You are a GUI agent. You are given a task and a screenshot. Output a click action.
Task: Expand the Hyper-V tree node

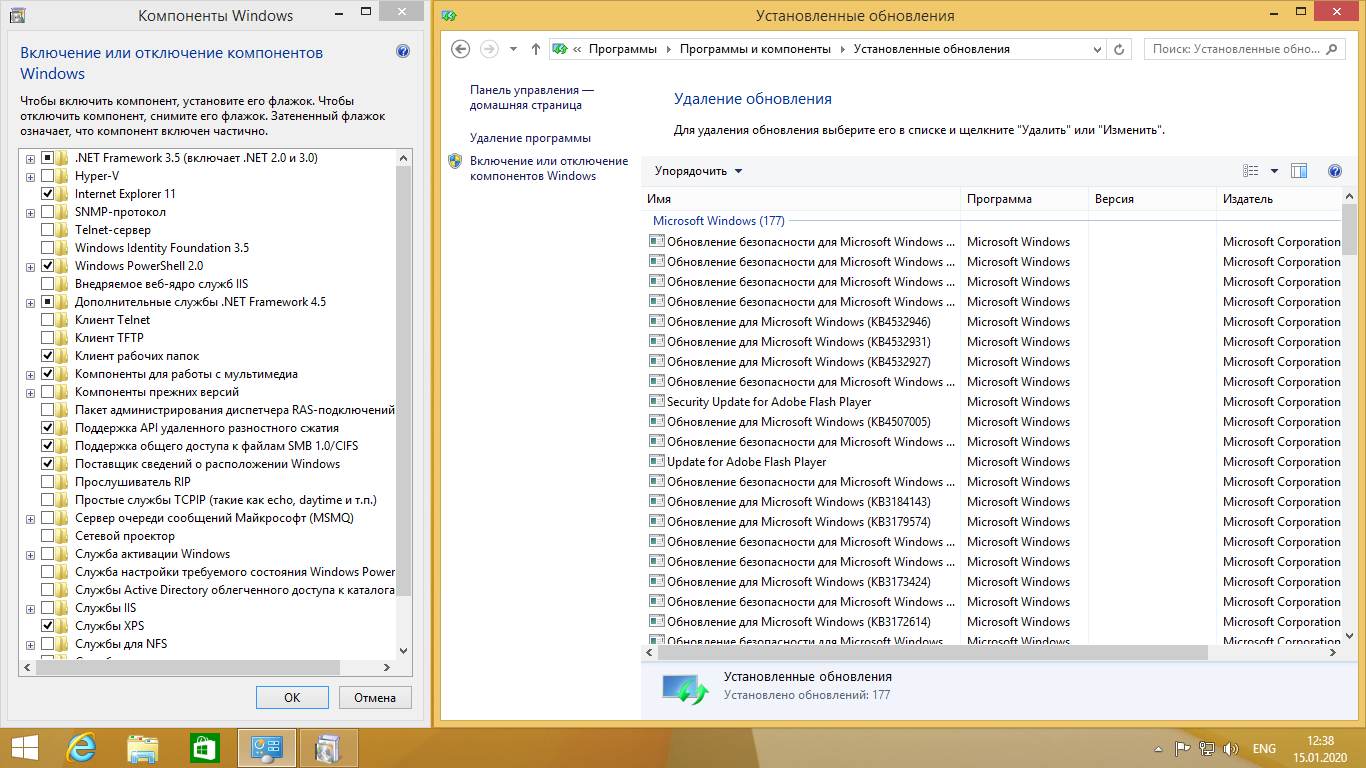click(31, 176)
